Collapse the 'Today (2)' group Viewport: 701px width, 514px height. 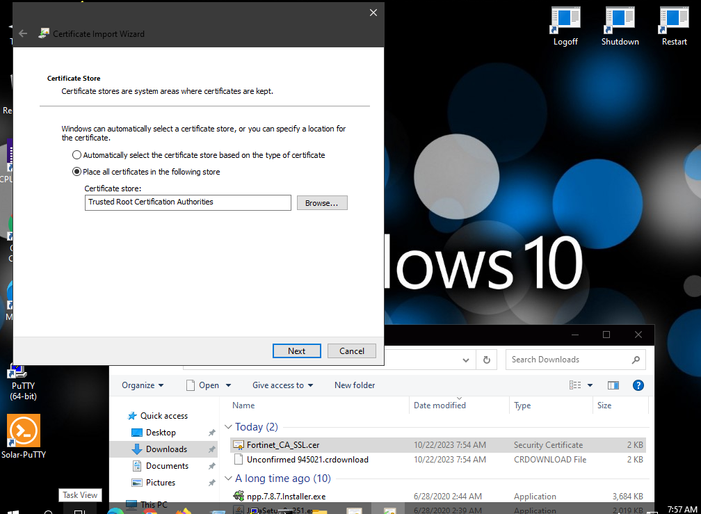pyautogui.click(x=228, y=427)
